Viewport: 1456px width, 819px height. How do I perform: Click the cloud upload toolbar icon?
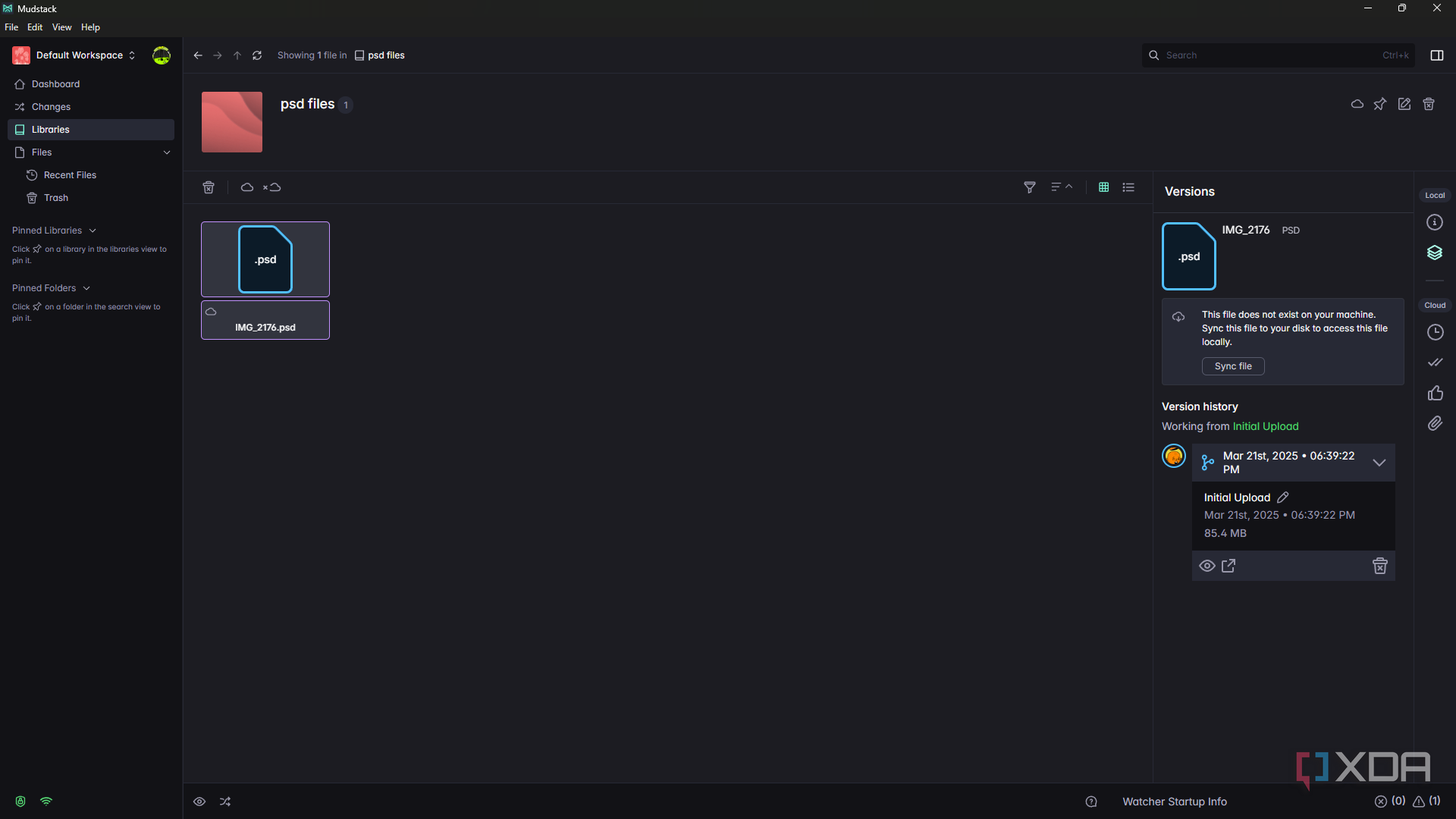pyautogui.click(x=247, y=187)
